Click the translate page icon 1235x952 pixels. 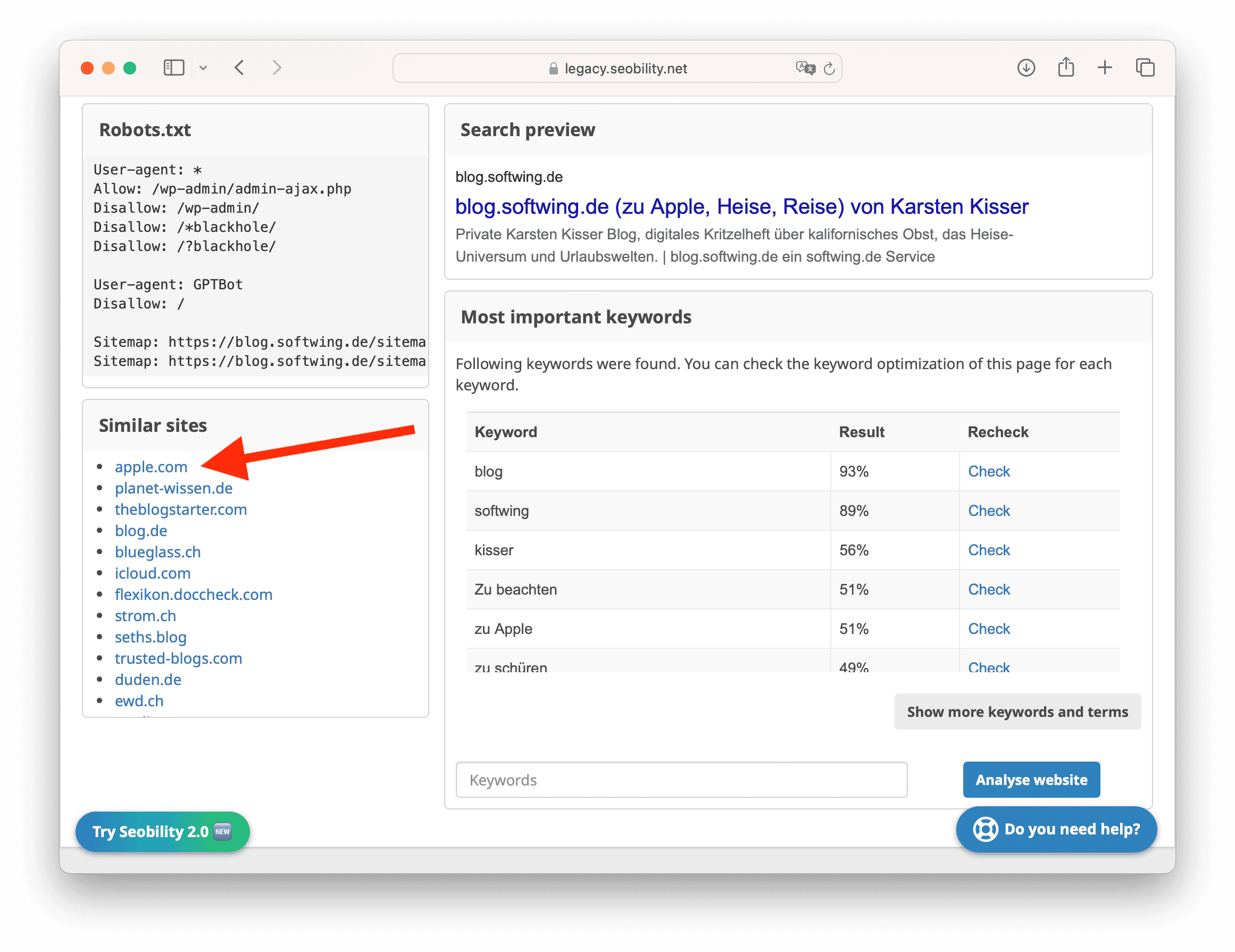805,69
